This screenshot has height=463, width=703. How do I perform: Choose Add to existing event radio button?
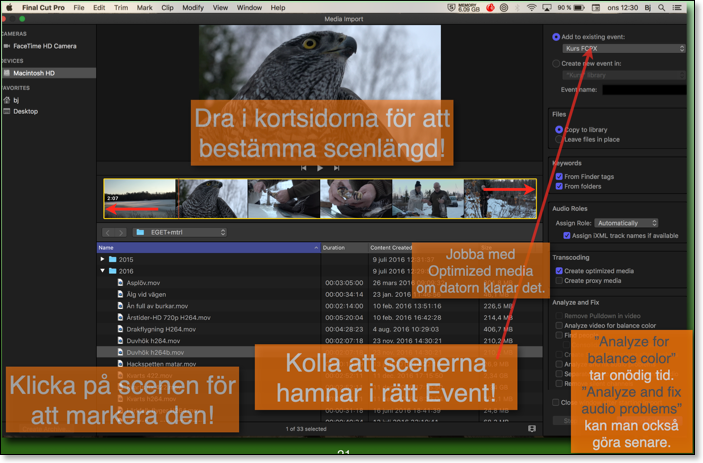pyautogui.click(x=556, y=37)
